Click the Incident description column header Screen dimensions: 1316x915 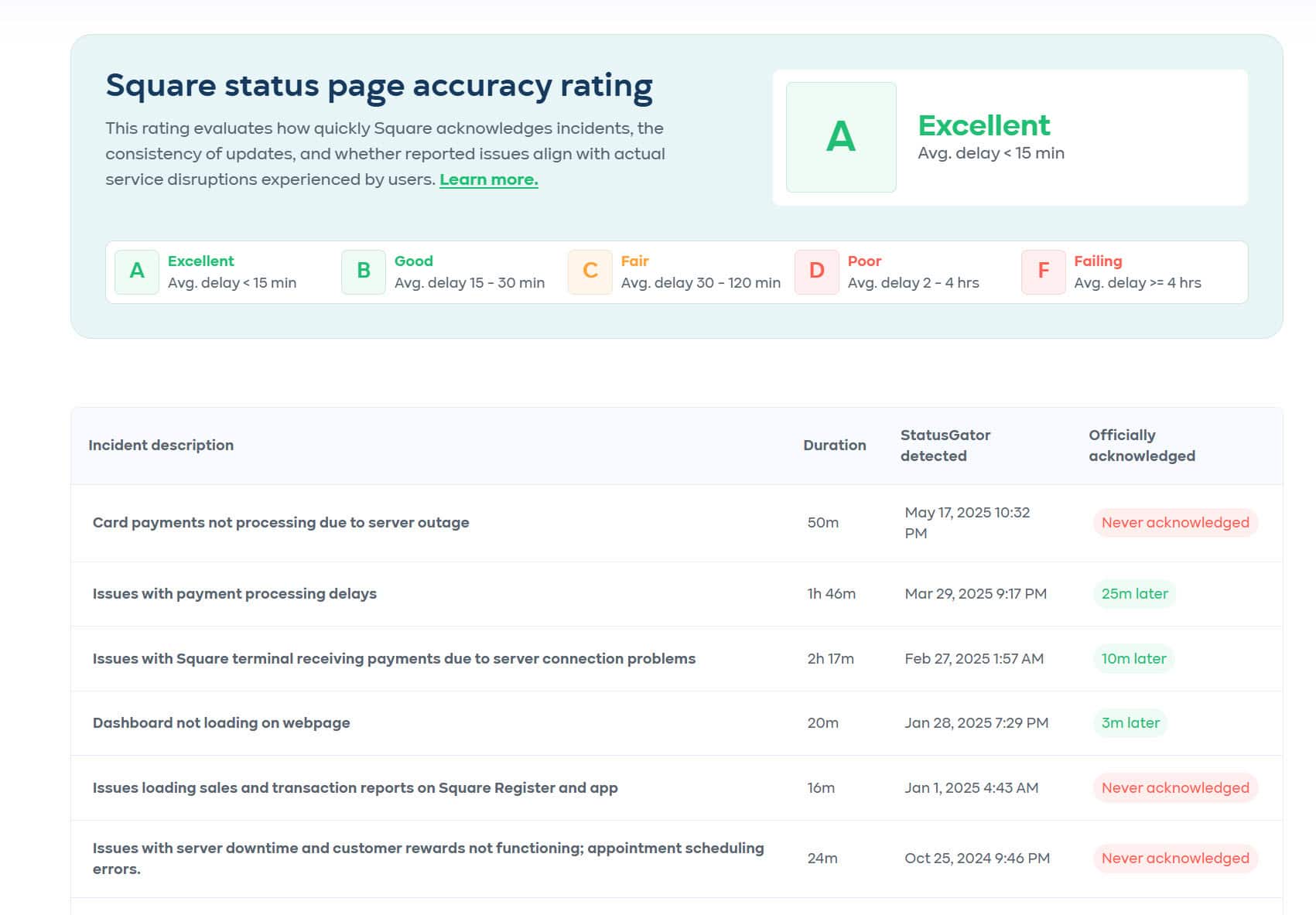click(x=161, y=446)
